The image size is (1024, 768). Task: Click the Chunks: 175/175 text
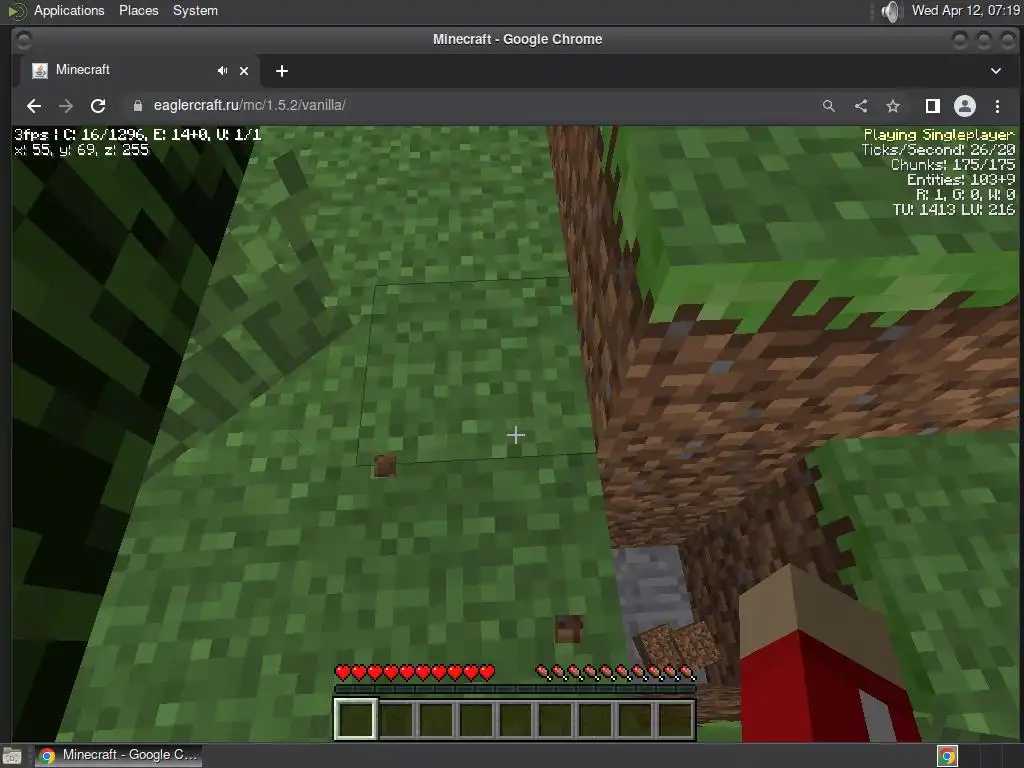pyautogui.click(x=953, y=165)
